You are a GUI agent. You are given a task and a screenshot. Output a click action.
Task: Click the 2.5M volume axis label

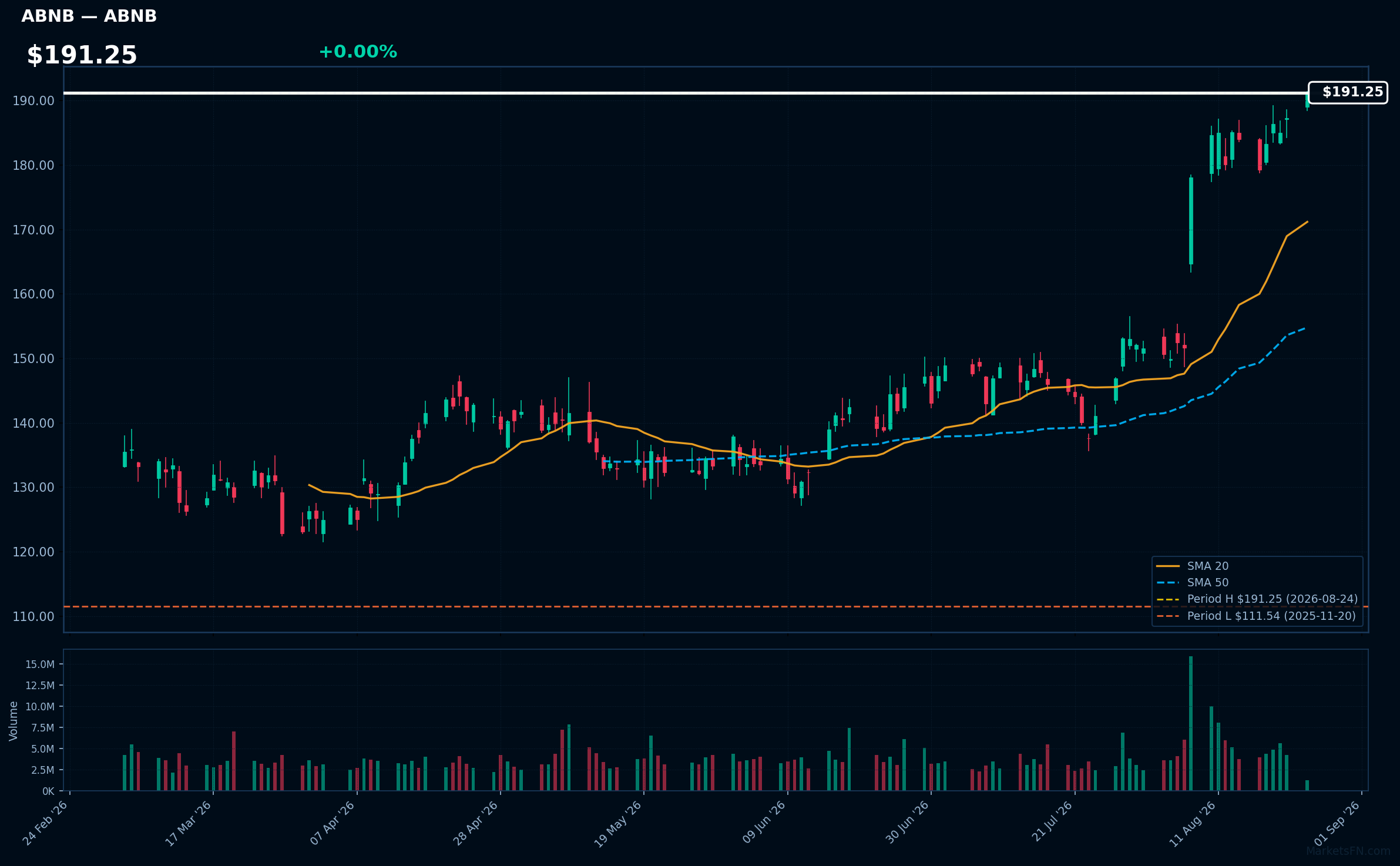[43, 770]
